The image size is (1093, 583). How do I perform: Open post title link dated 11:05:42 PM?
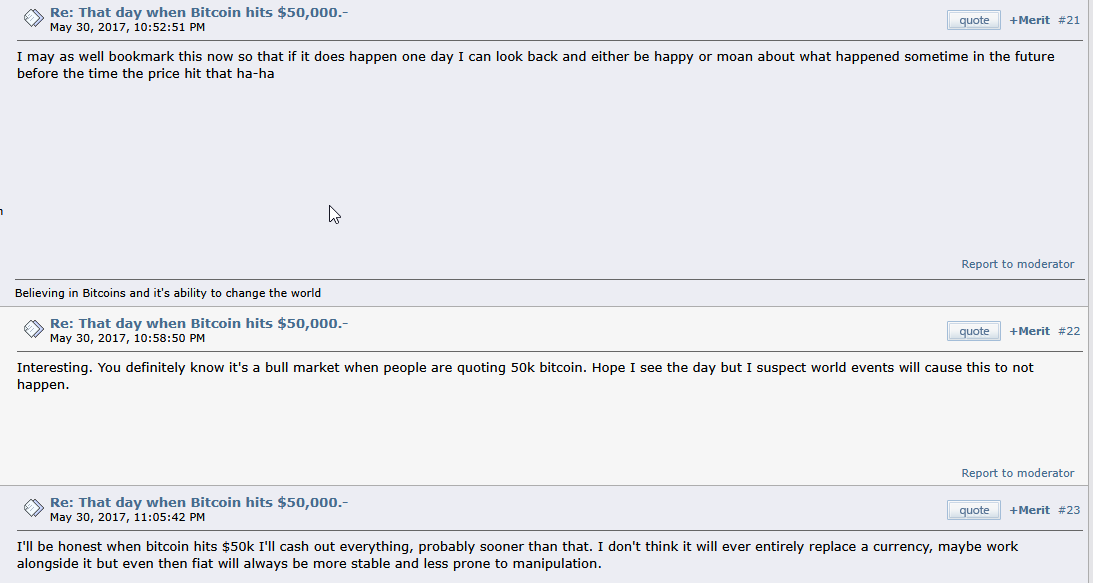tap(199, 503)
